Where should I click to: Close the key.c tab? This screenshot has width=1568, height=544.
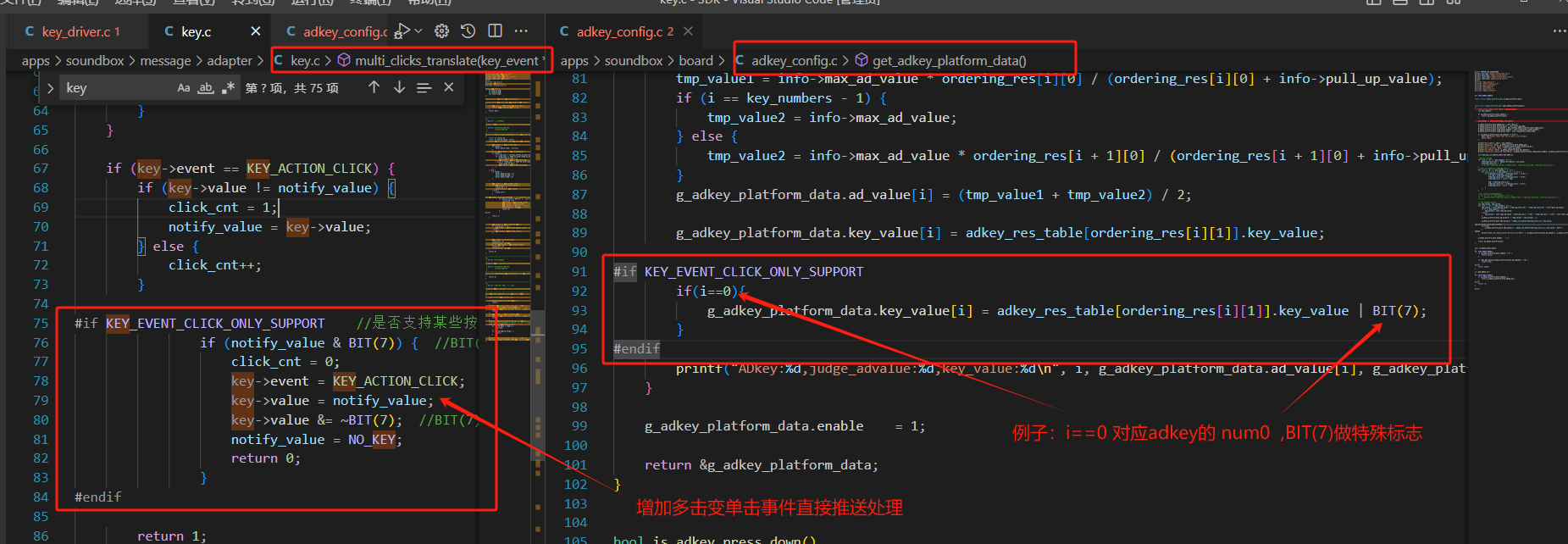[256, 31]
